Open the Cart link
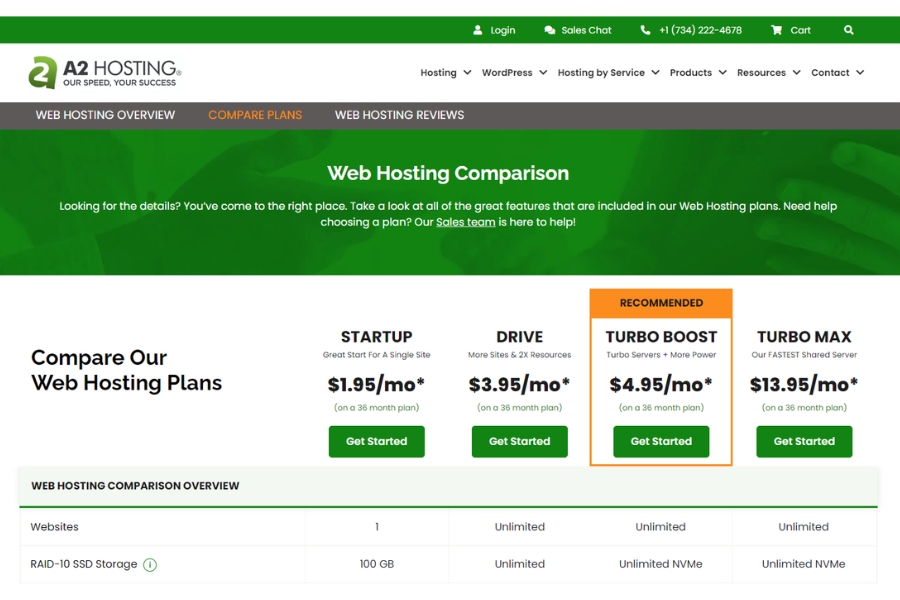The image size is (900, 600). (x=800, y=30)
